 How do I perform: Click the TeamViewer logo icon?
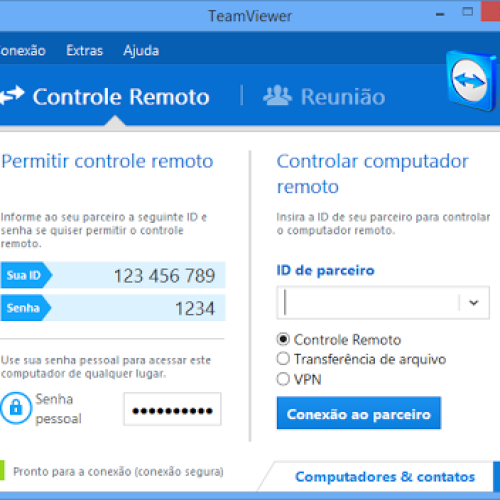[x=471, y=80]
